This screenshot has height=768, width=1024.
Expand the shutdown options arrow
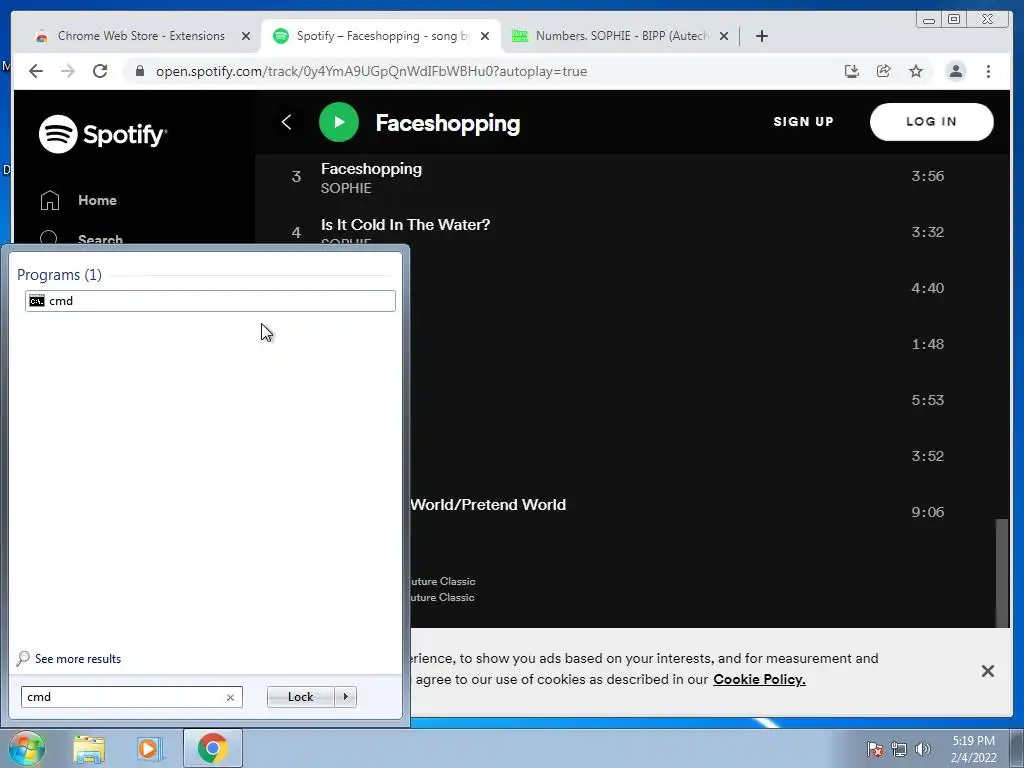pyautogui.click(x=345, y=697)
